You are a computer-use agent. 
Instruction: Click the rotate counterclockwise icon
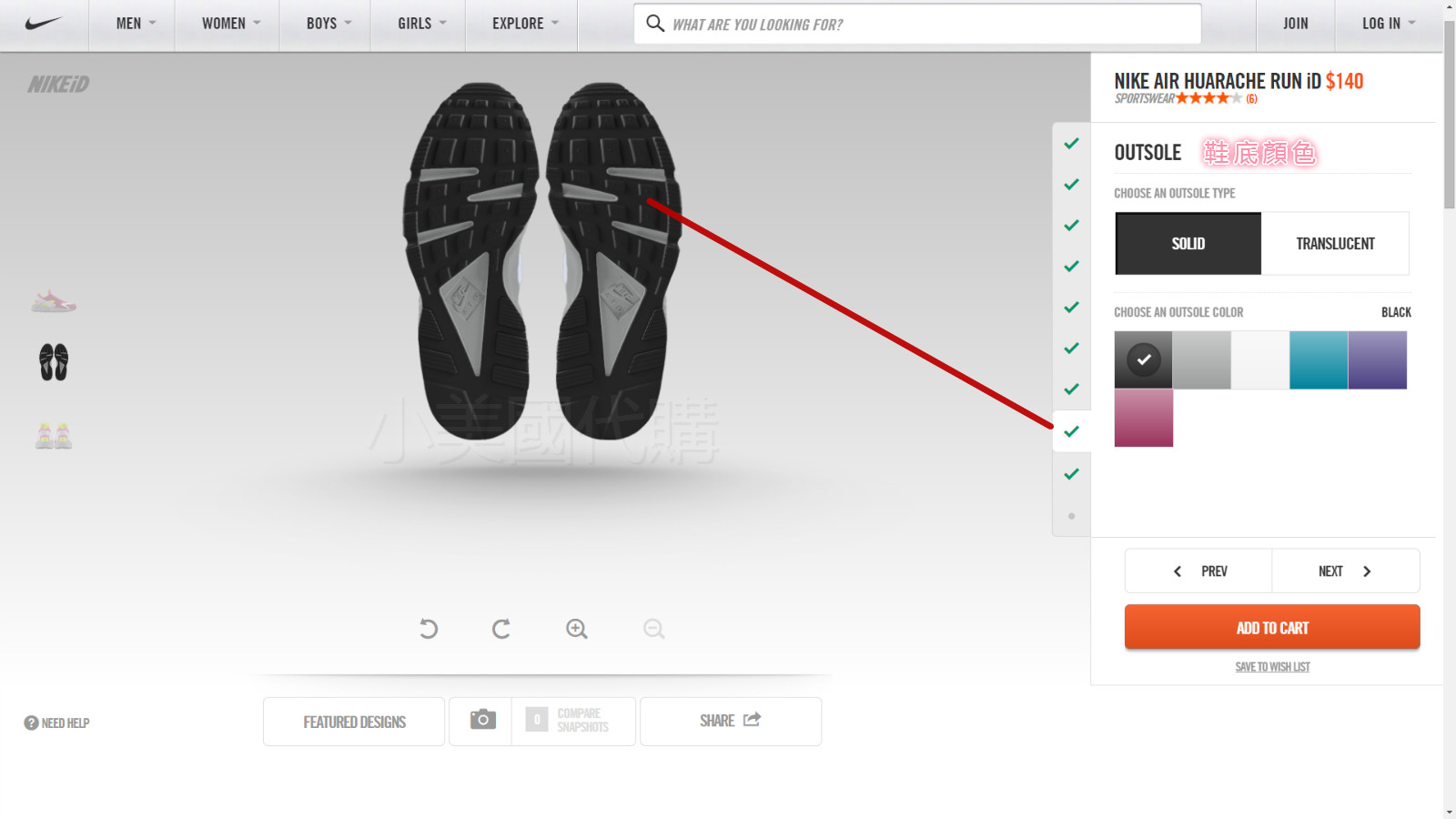(x=429, y=629)
